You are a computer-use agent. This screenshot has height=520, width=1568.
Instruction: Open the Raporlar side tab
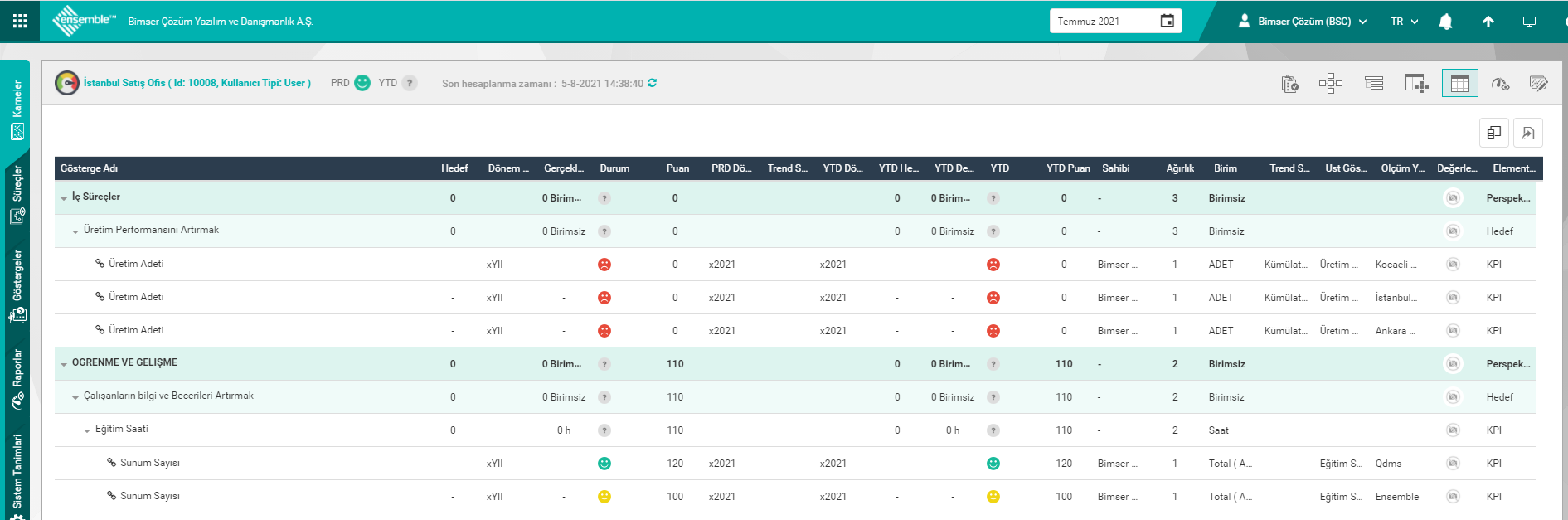(x=17, y=379)
